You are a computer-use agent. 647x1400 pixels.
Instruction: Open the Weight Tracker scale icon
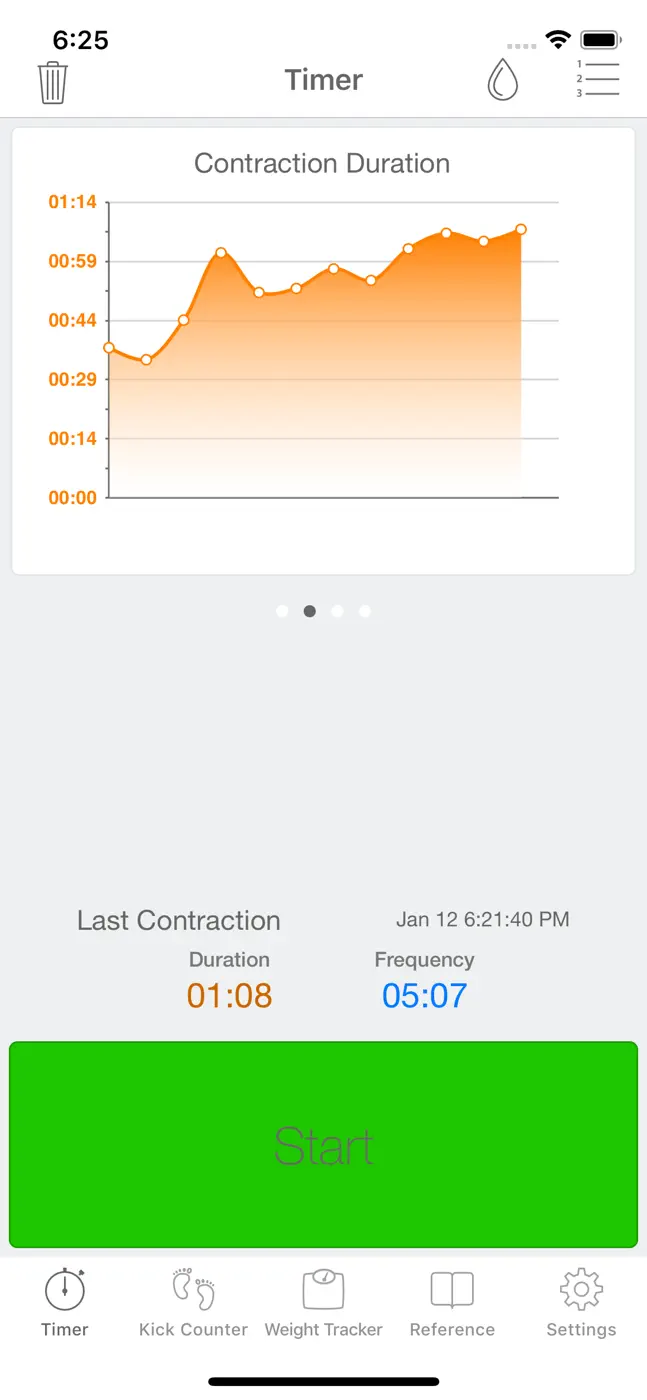coord(324,1289)
